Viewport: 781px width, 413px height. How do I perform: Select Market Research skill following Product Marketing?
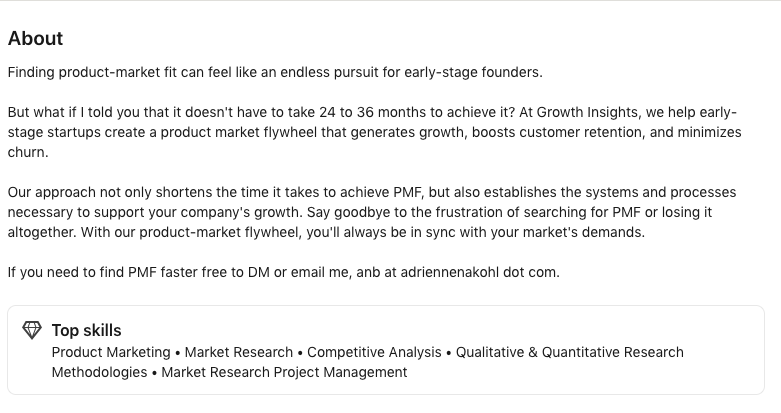point(239,352)
